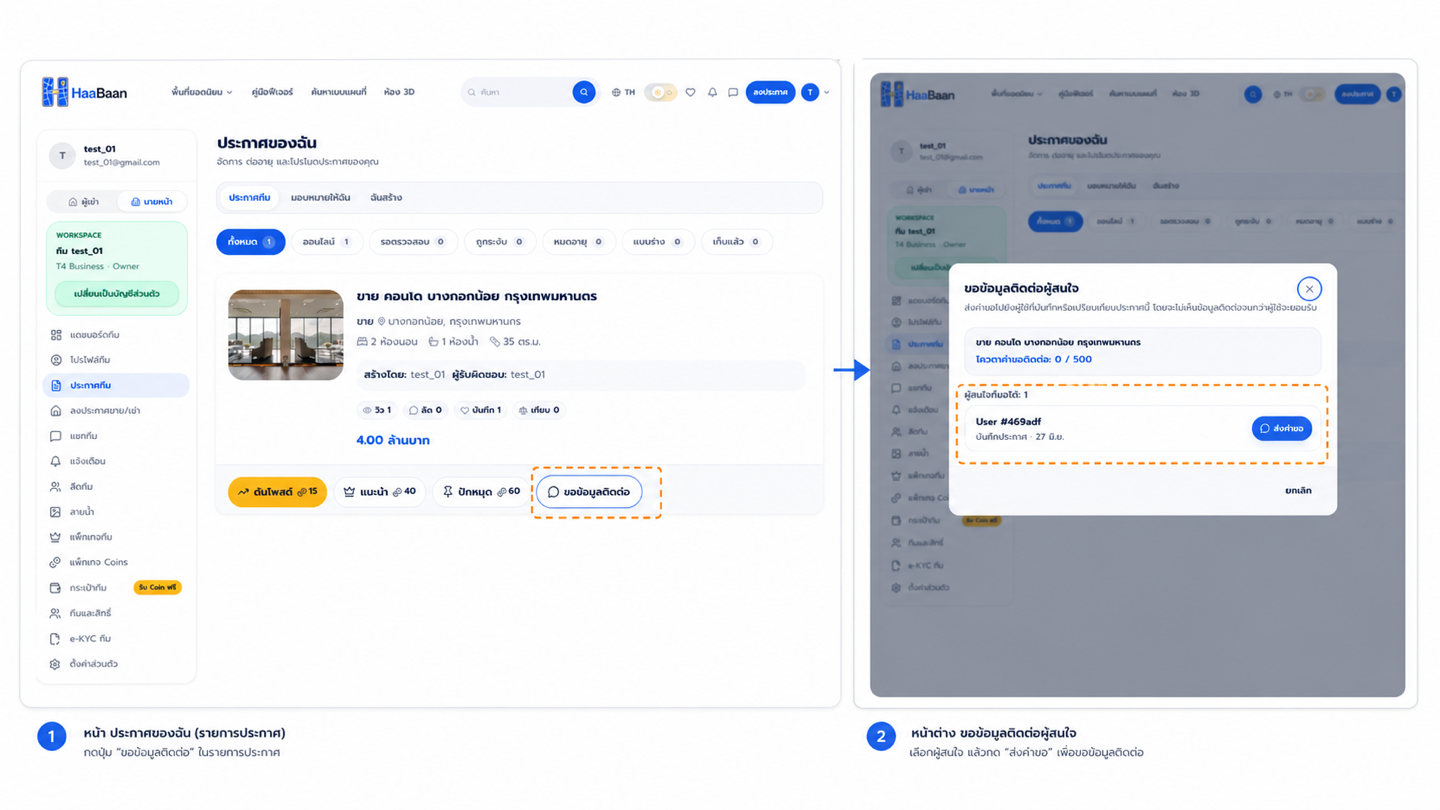1440x810 pixels.
Task: Switch role to นายหน้า in screenshot 1 sidebar
Action: point(151,202)
